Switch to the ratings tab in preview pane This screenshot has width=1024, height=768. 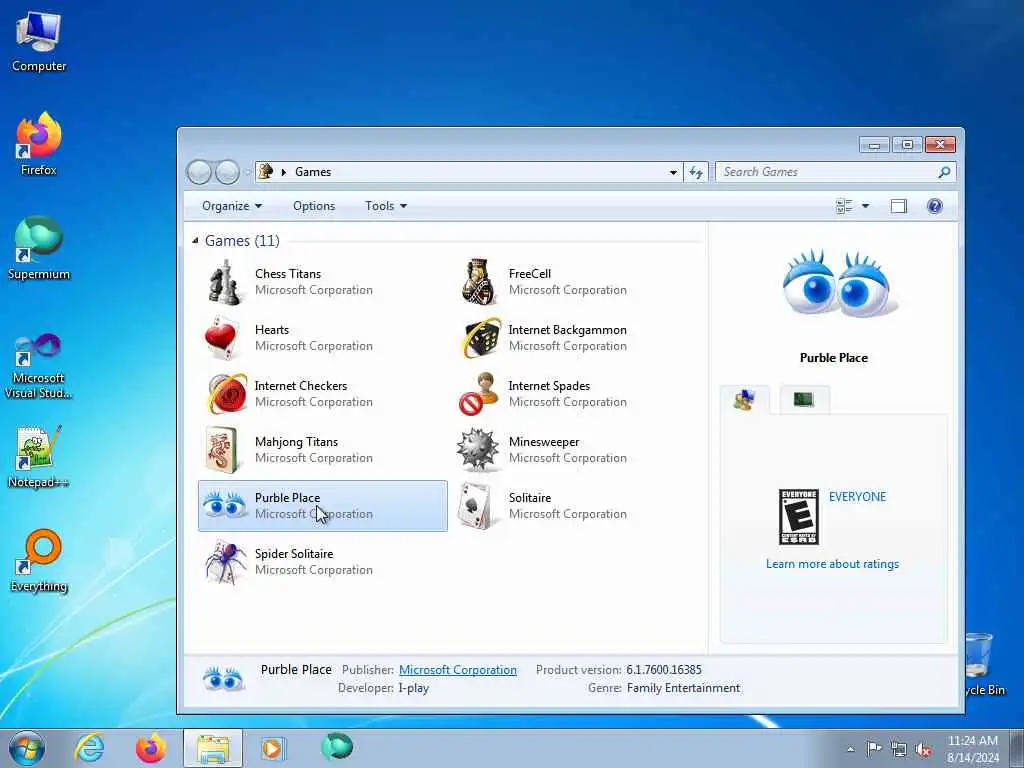click(744, 400)
